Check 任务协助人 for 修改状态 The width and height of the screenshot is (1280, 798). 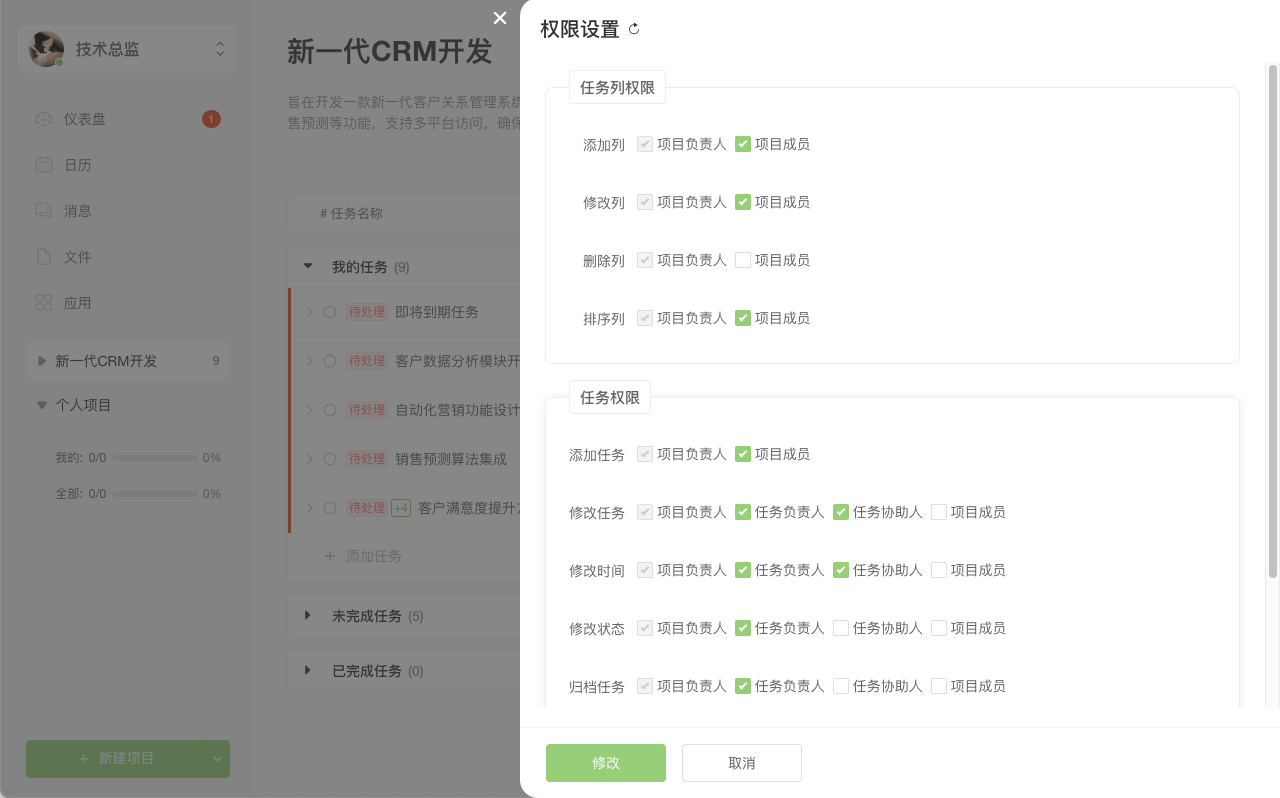pos(841,628)
